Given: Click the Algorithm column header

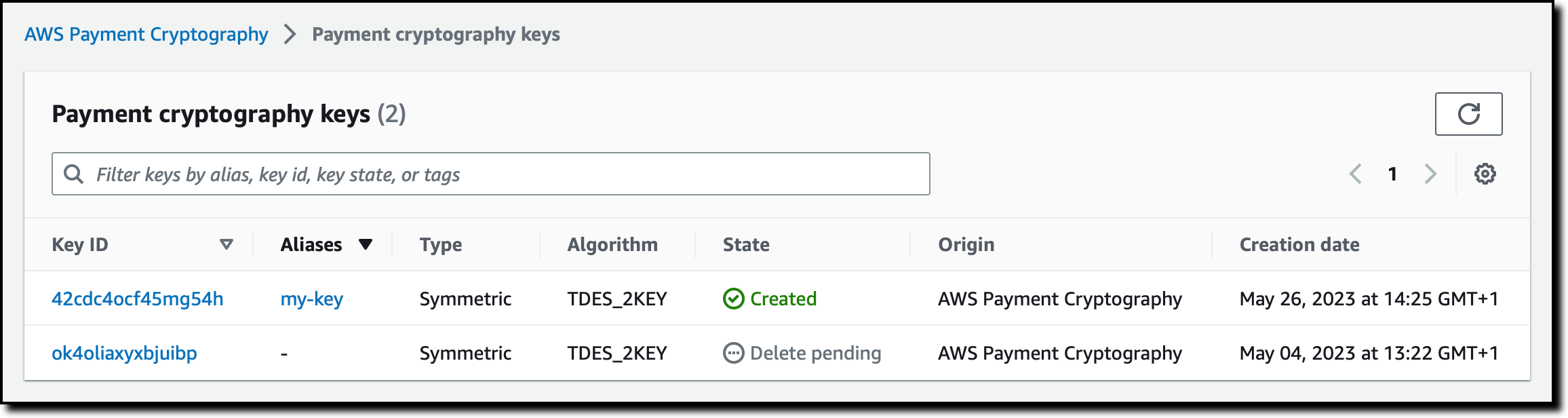Looking at the screenshot, I should (612, 244).
